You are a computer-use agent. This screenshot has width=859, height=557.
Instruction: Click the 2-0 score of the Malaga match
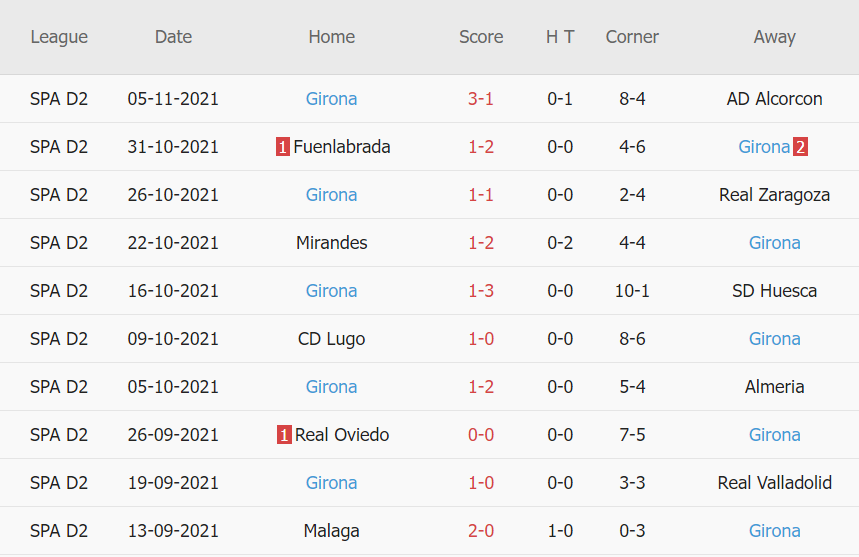pos(481,531)
